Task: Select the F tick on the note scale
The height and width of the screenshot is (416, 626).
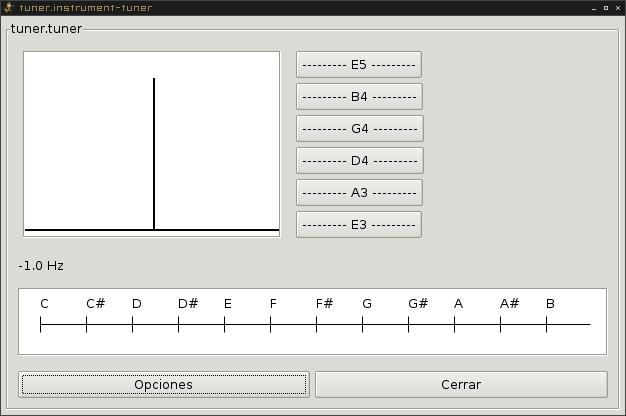Action: point(271,323)
